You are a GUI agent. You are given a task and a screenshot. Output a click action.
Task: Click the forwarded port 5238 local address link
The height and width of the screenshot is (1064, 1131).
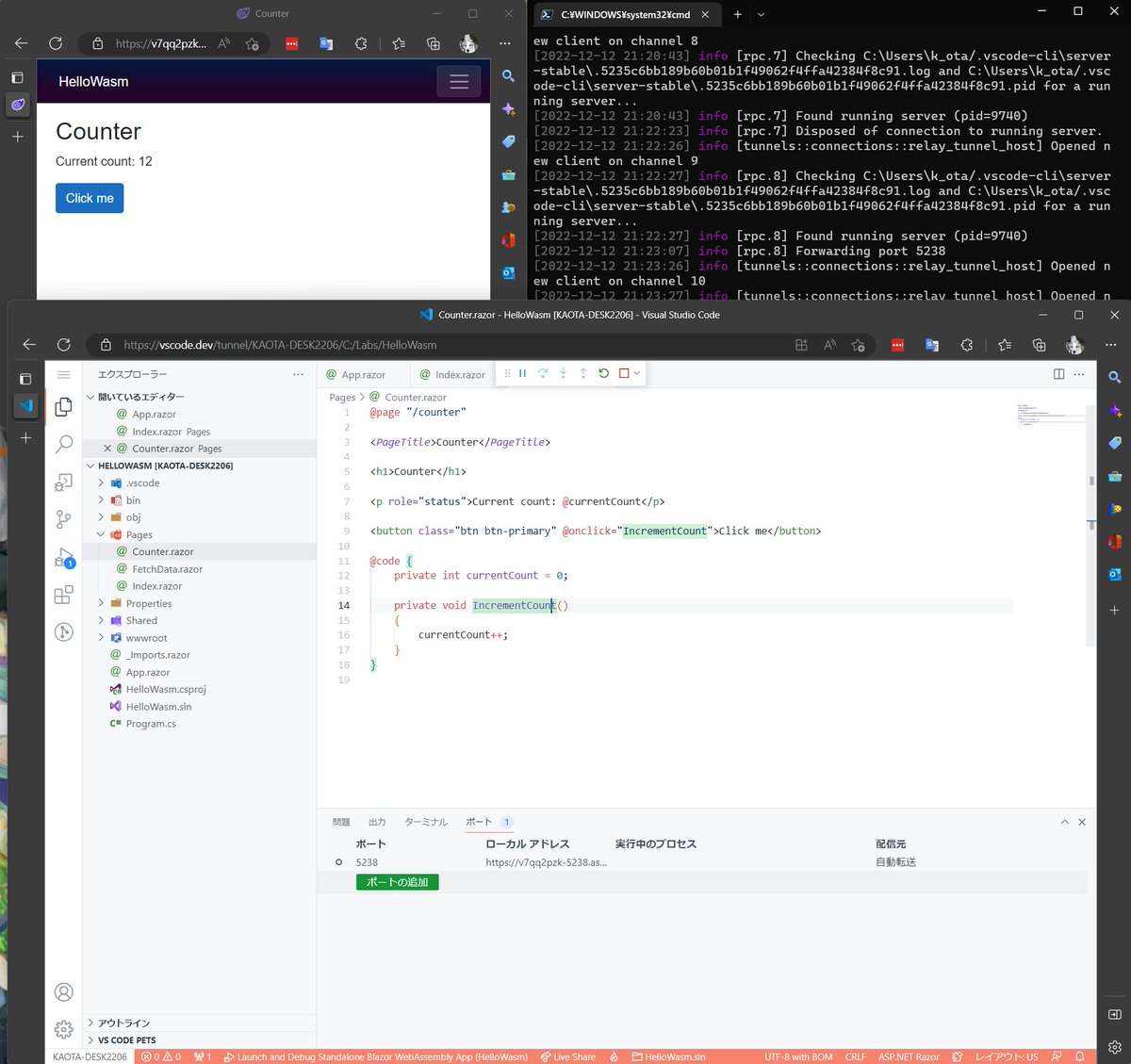[546, 862]
